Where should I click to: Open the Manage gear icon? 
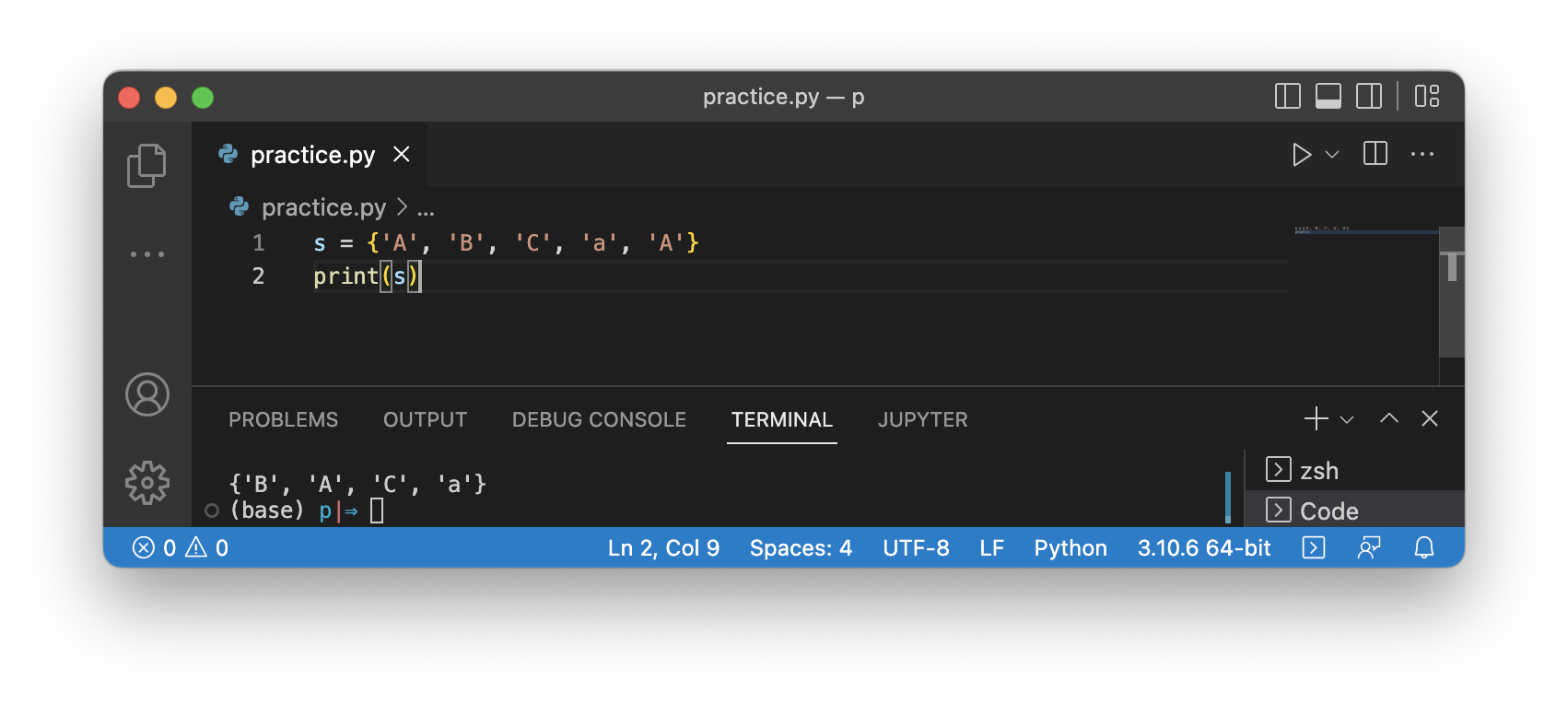pos(147,483)
